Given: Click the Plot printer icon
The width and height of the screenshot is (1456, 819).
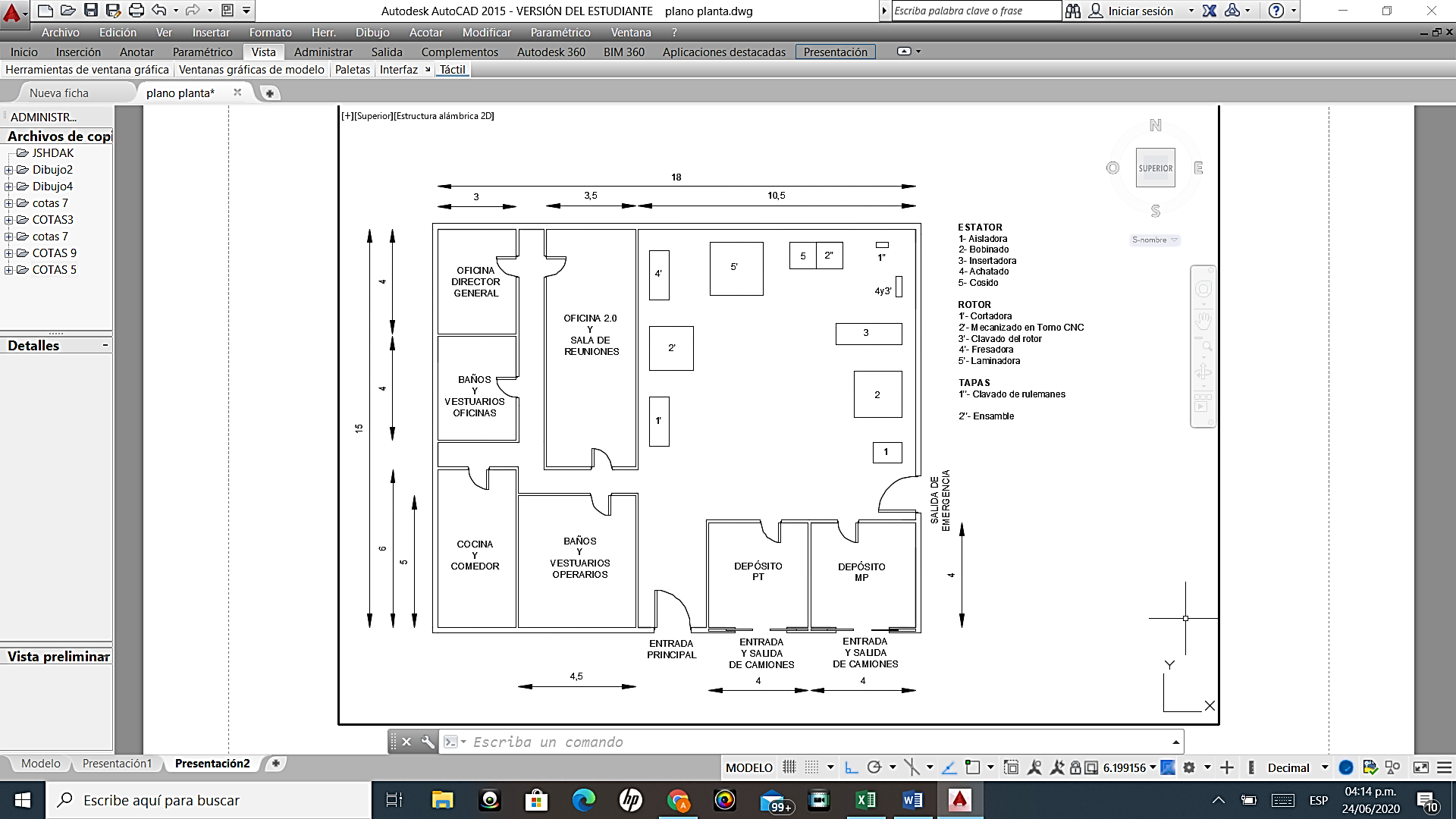Looking at the screenshot, I should click(136, 11).
